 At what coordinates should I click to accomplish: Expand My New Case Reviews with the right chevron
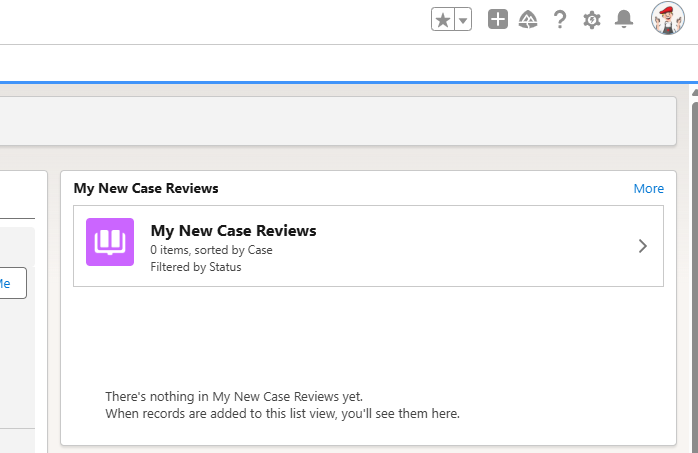tap(643, 246)
